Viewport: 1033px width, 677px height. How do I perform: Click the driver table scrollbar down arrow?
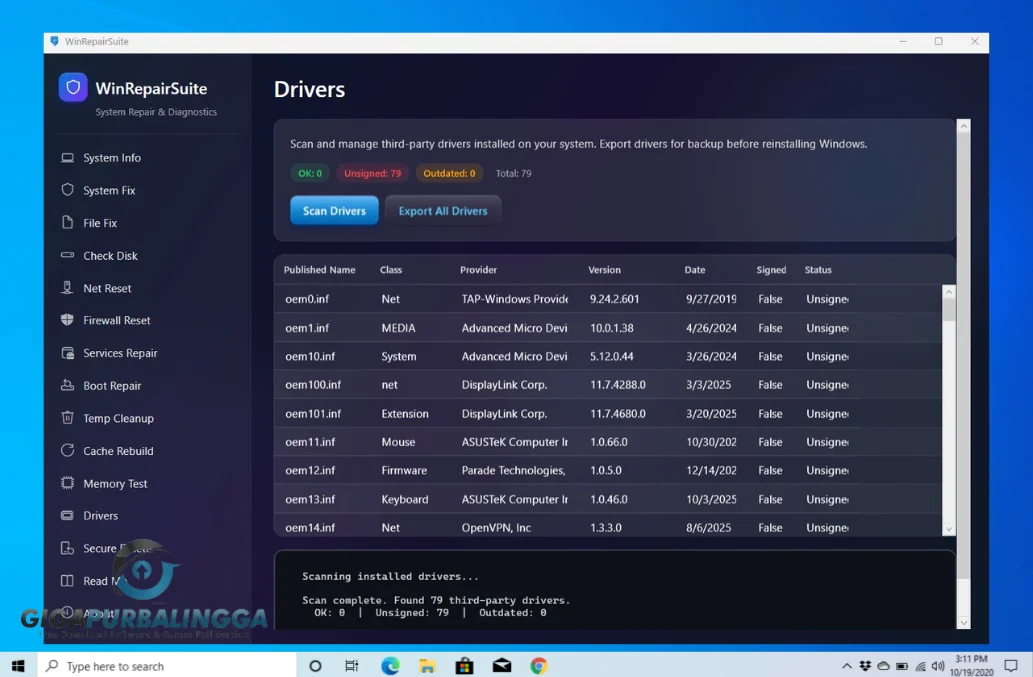point(949,529)
